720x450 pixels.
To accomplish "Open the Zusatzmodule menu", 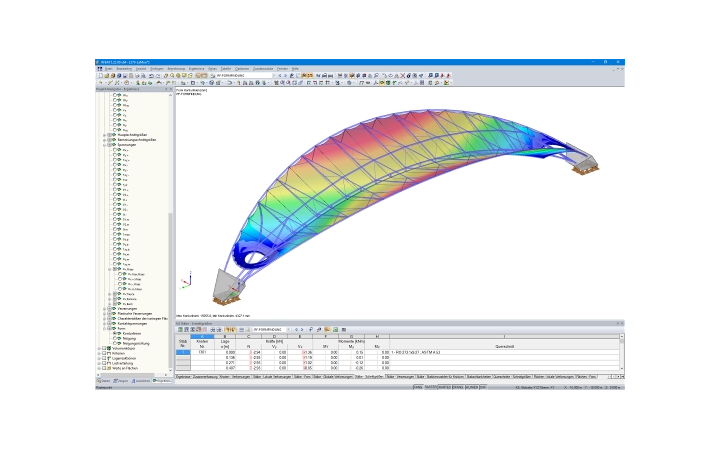I will (x=263, y=68).
